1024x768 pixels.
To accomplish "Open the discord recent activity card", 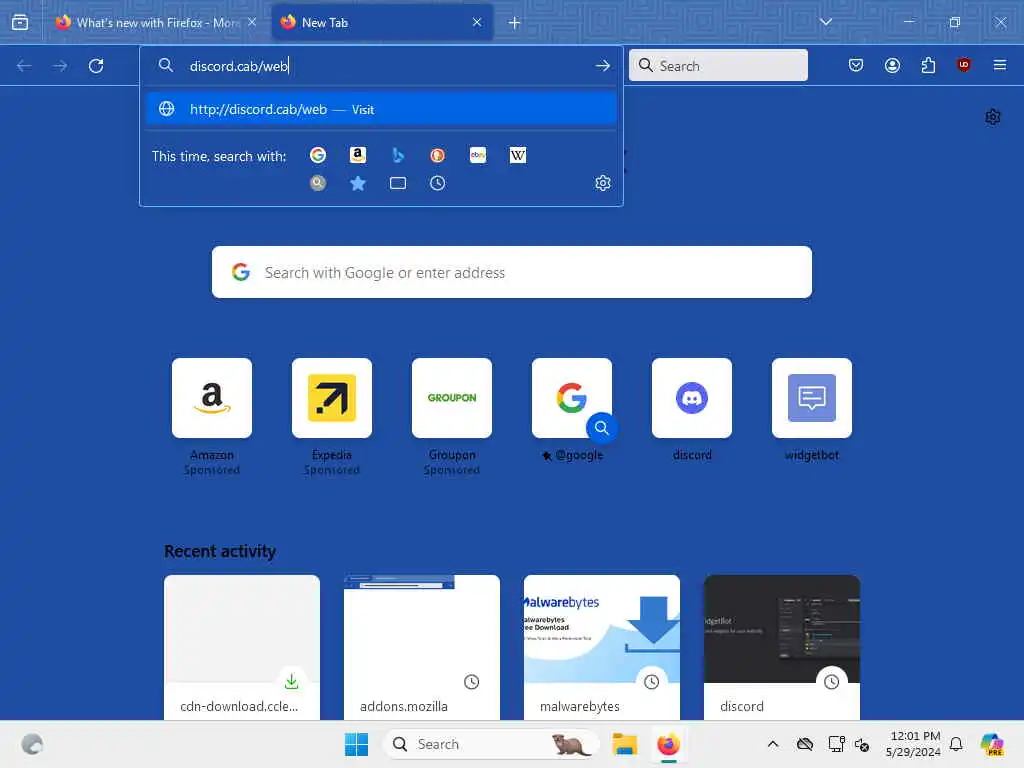I will click(782, 647).
